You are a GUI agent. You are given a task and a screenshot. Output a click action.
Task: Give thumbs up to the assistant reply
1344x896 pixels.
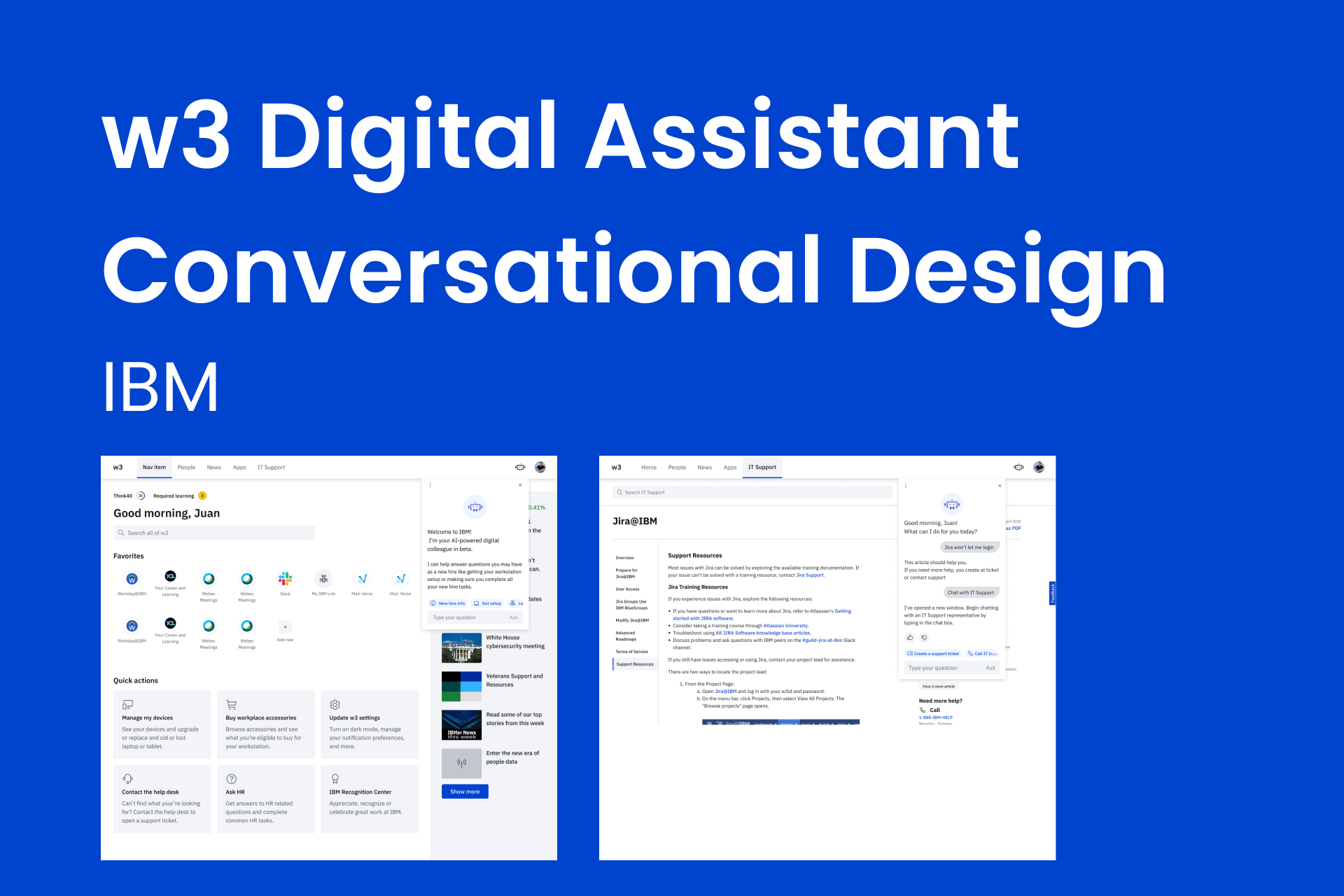click(909, 638)
